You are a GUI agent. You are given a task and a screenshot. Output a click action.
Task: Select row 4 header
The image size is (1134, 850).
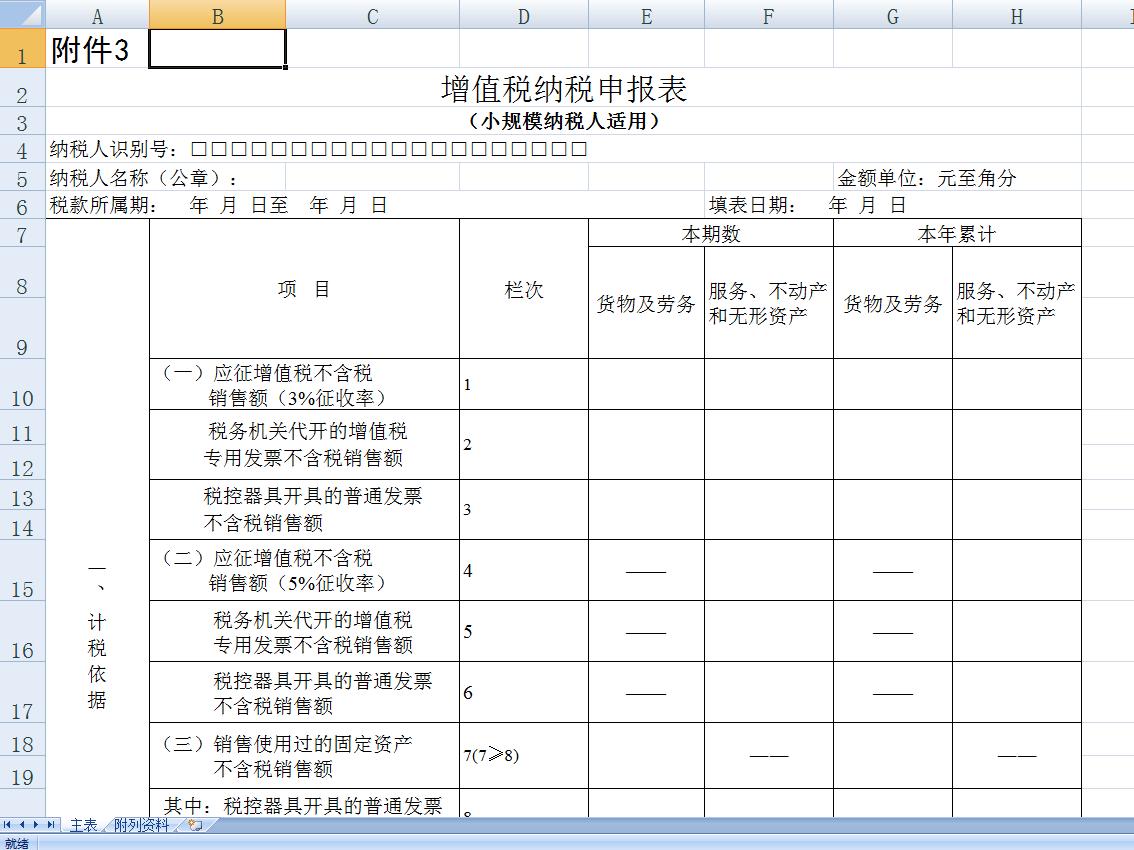pyautogui.click(x=22, y=149)
